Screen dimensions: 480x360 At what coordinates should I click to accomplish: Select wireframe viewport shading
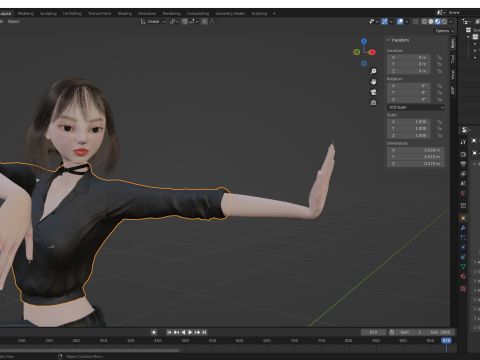[x=424, y=22]
